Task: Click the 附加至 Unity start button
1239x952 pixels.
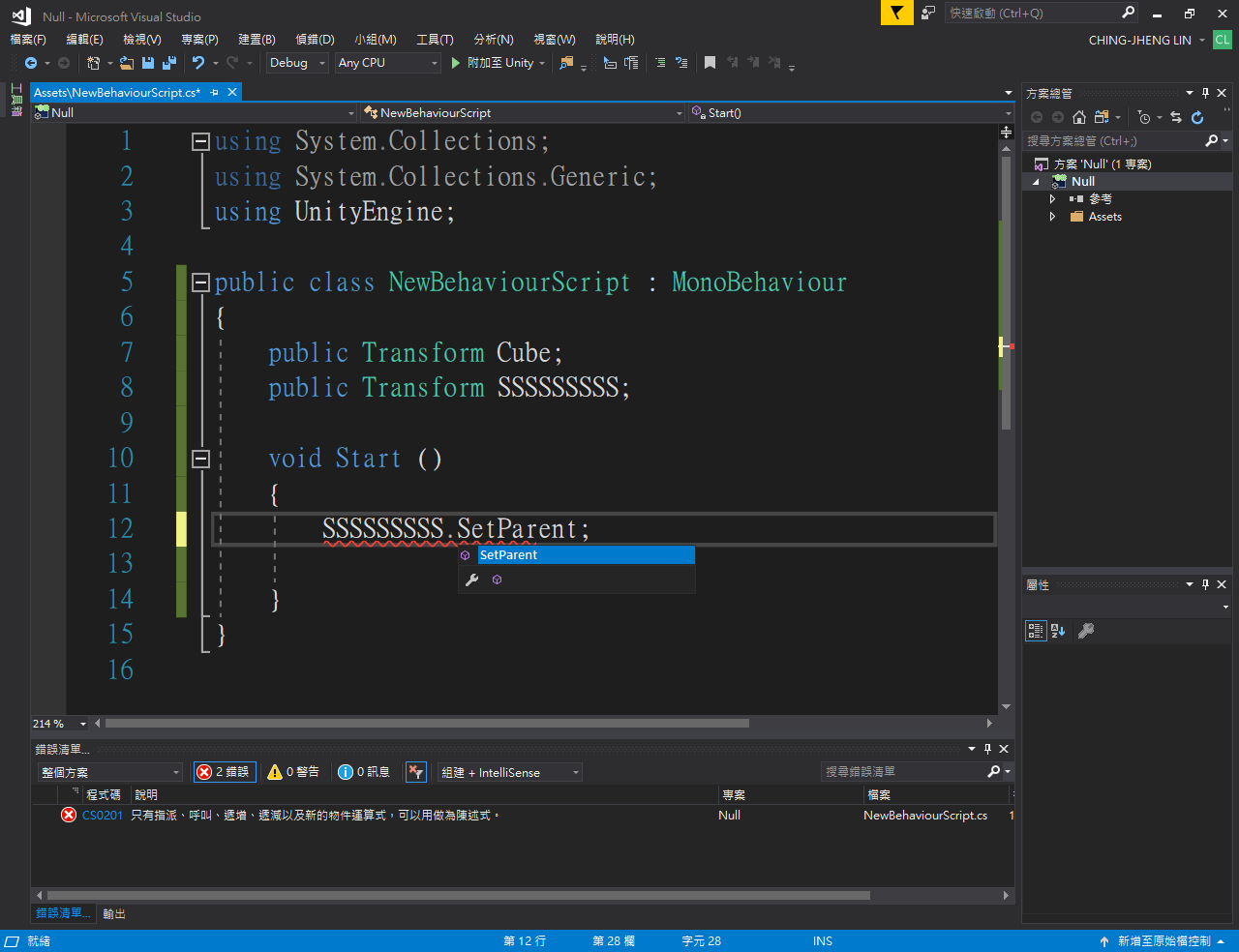Action: (x=493, y=63)
